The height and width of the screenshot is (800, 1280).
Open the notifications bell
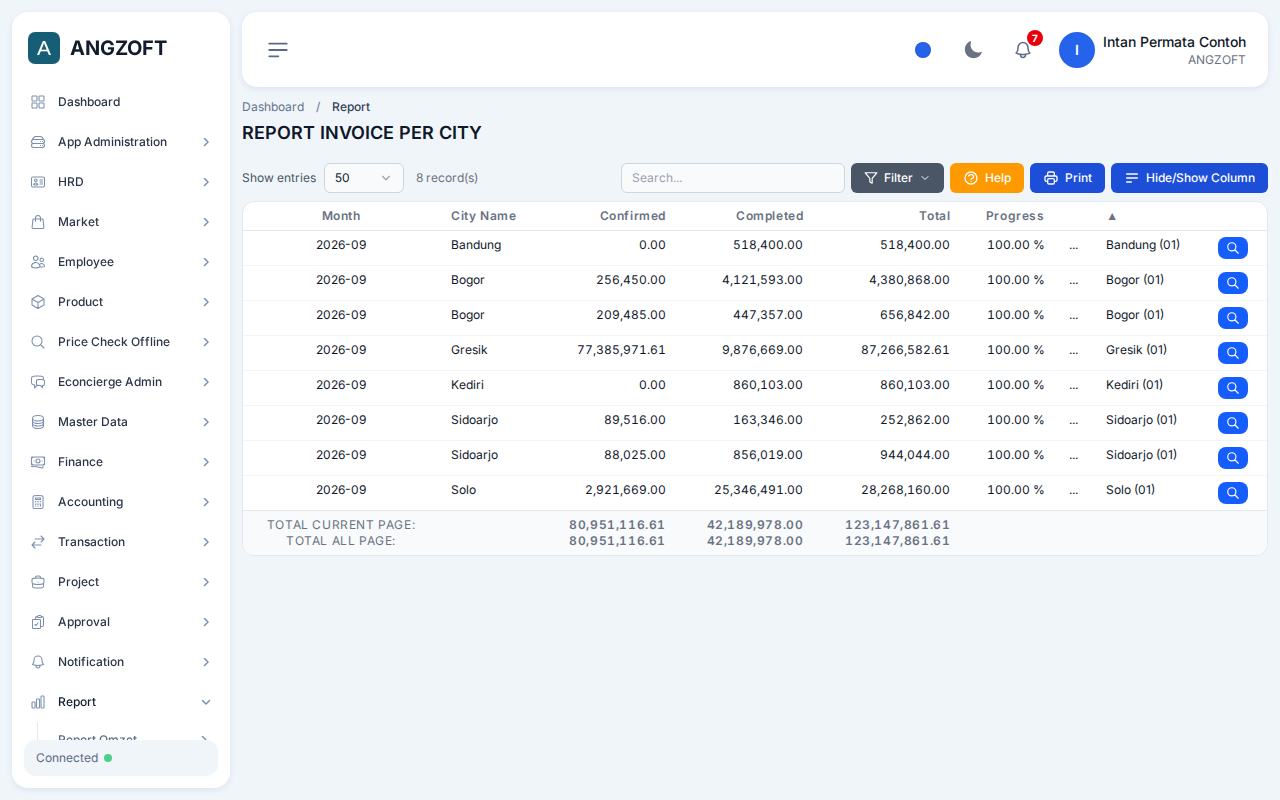[1023, 50]
